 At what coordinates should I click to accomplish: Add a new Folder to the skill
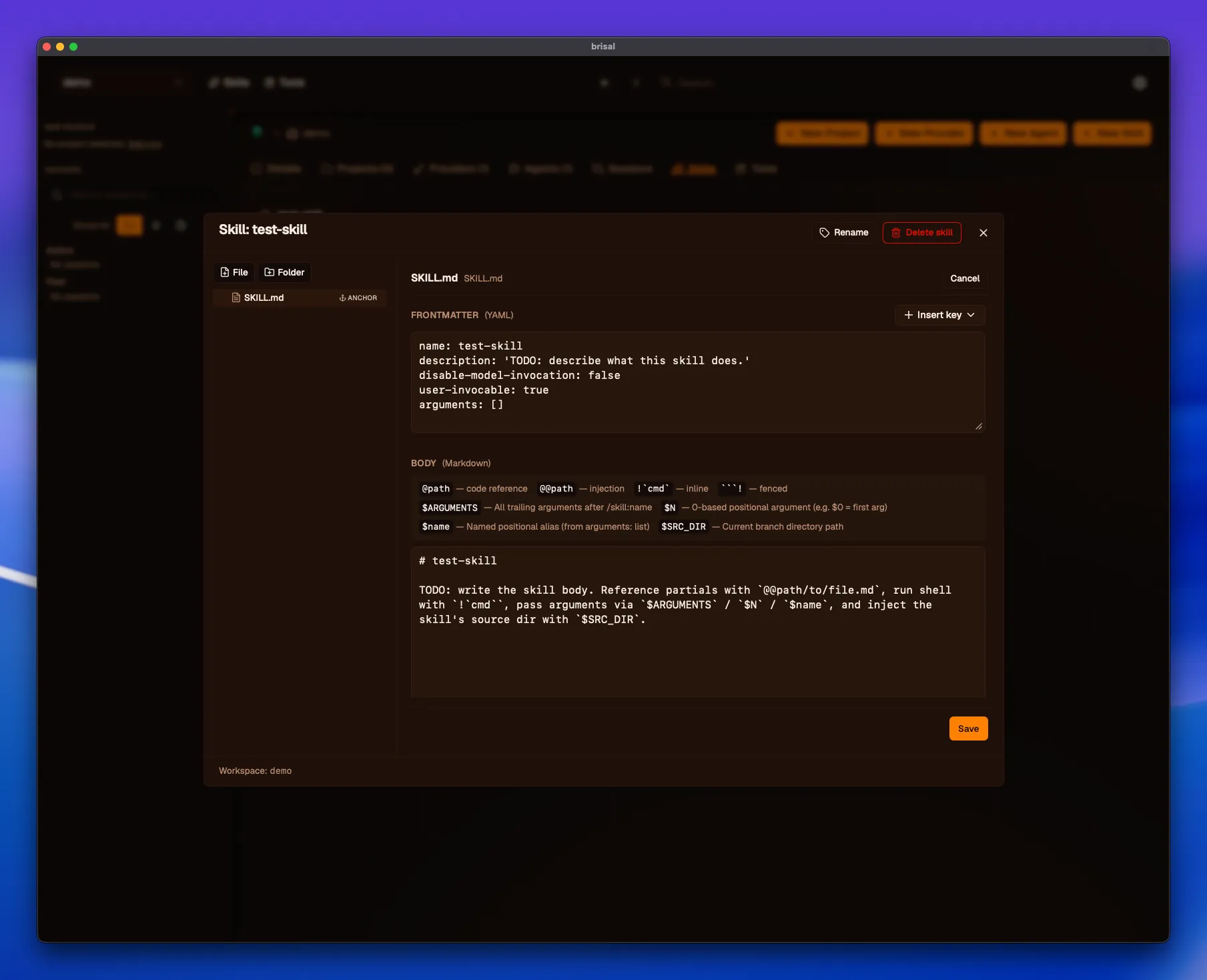click(284, 272)
